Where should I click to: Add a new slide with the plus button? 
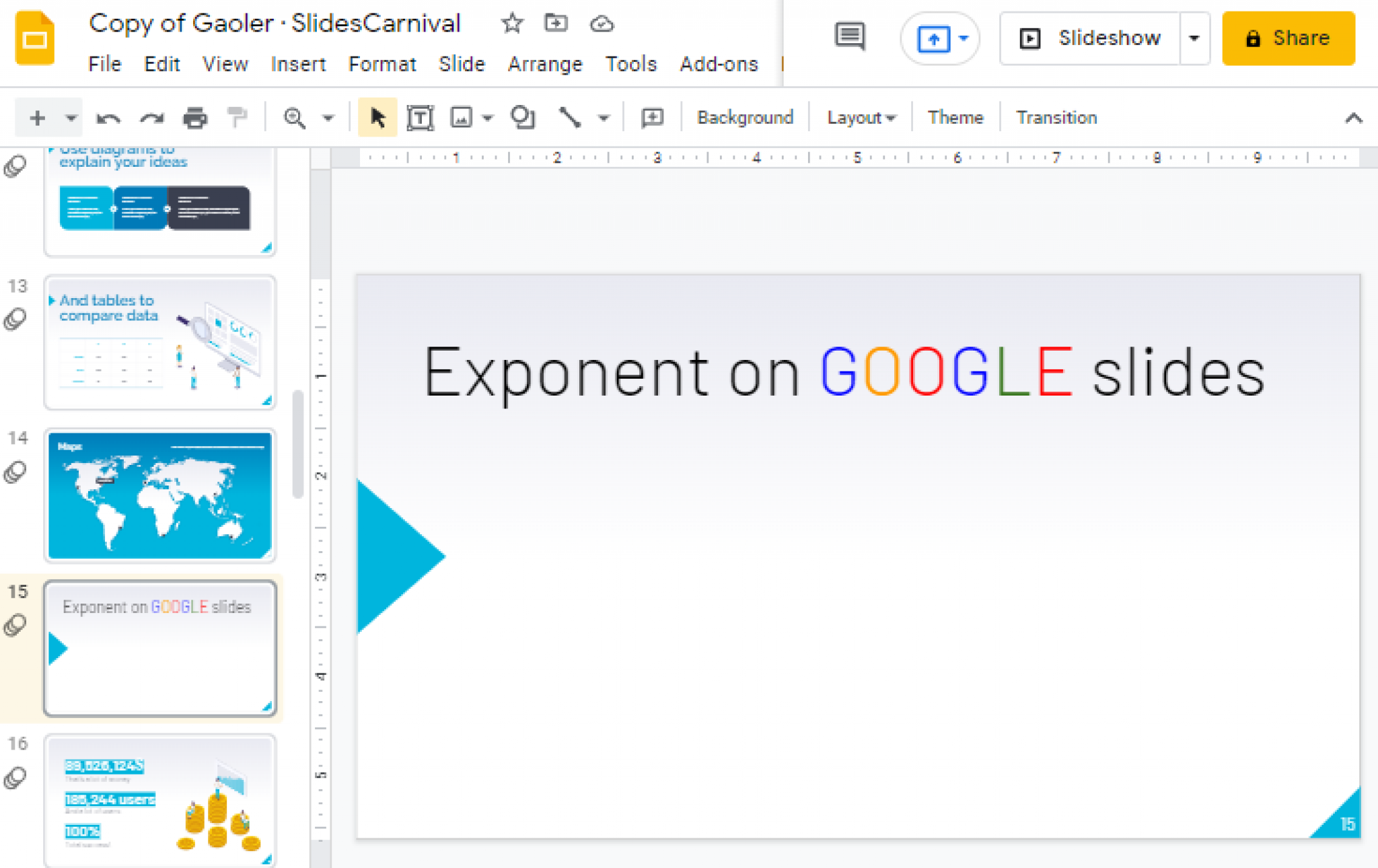click(37, 118)
